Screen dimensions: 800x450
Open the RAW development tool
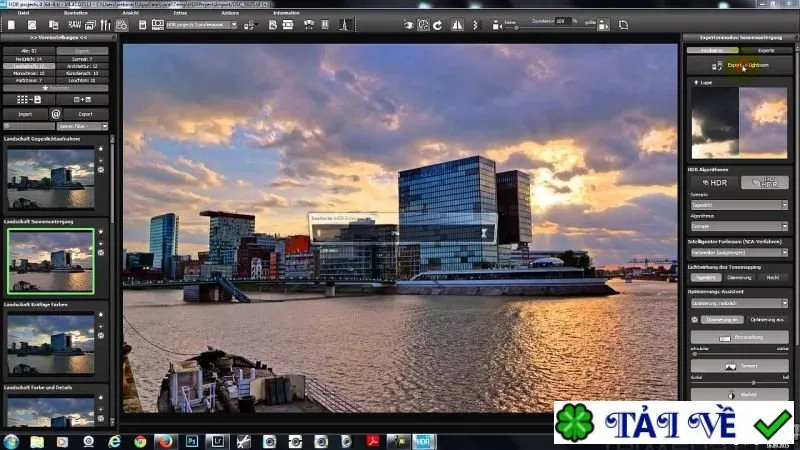tap(74, 24)
